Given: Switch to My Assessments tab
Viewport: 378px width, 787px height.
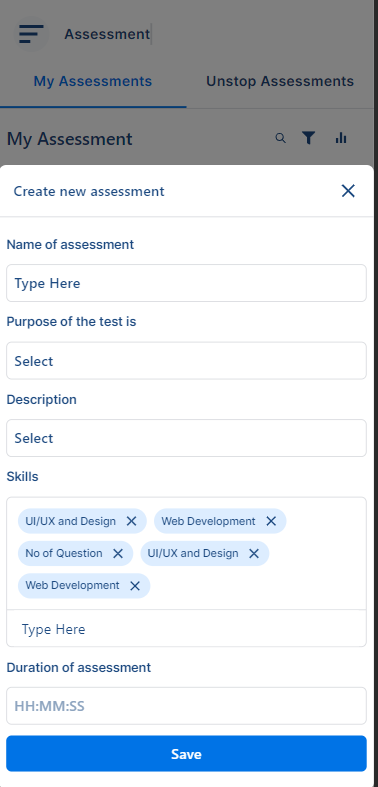Looking at the screenshot, I should click(x=93, y=81).
